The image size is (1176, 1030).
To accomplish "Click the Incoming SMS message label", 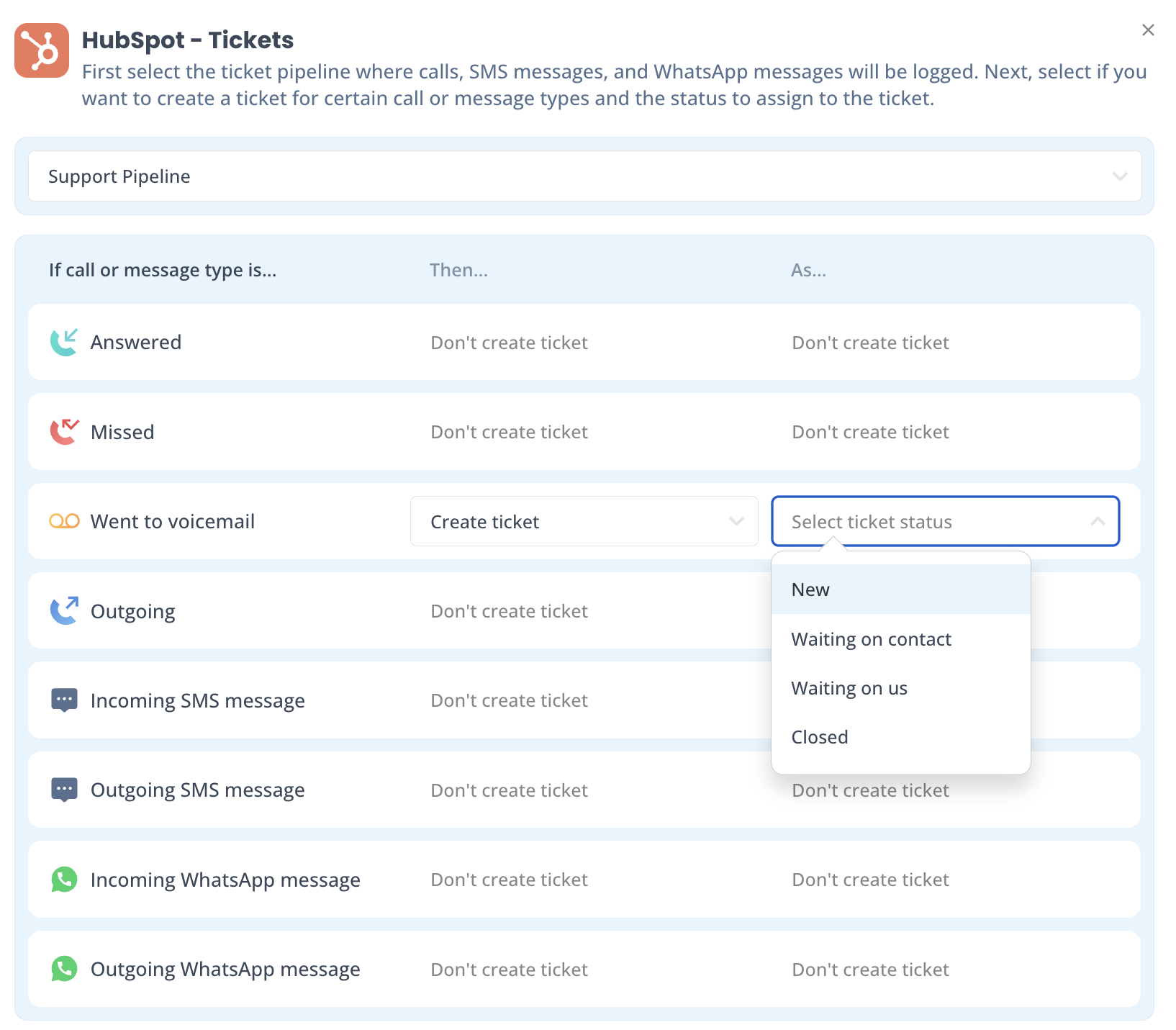I will click(197, 701).
